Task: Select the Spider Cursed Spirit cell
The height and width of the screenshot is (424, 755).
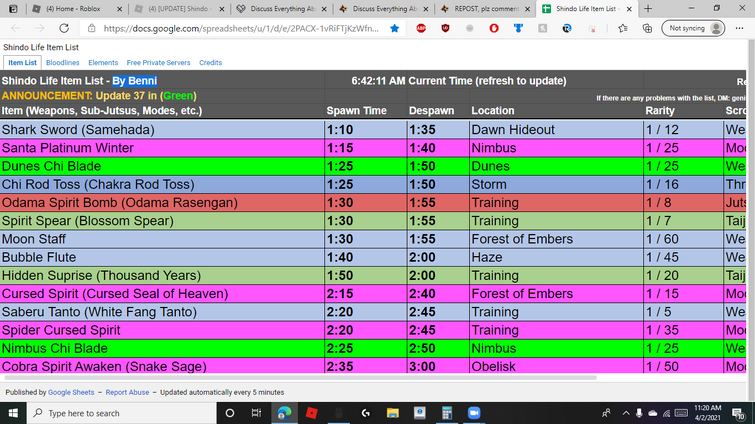Action: point(162,330)
